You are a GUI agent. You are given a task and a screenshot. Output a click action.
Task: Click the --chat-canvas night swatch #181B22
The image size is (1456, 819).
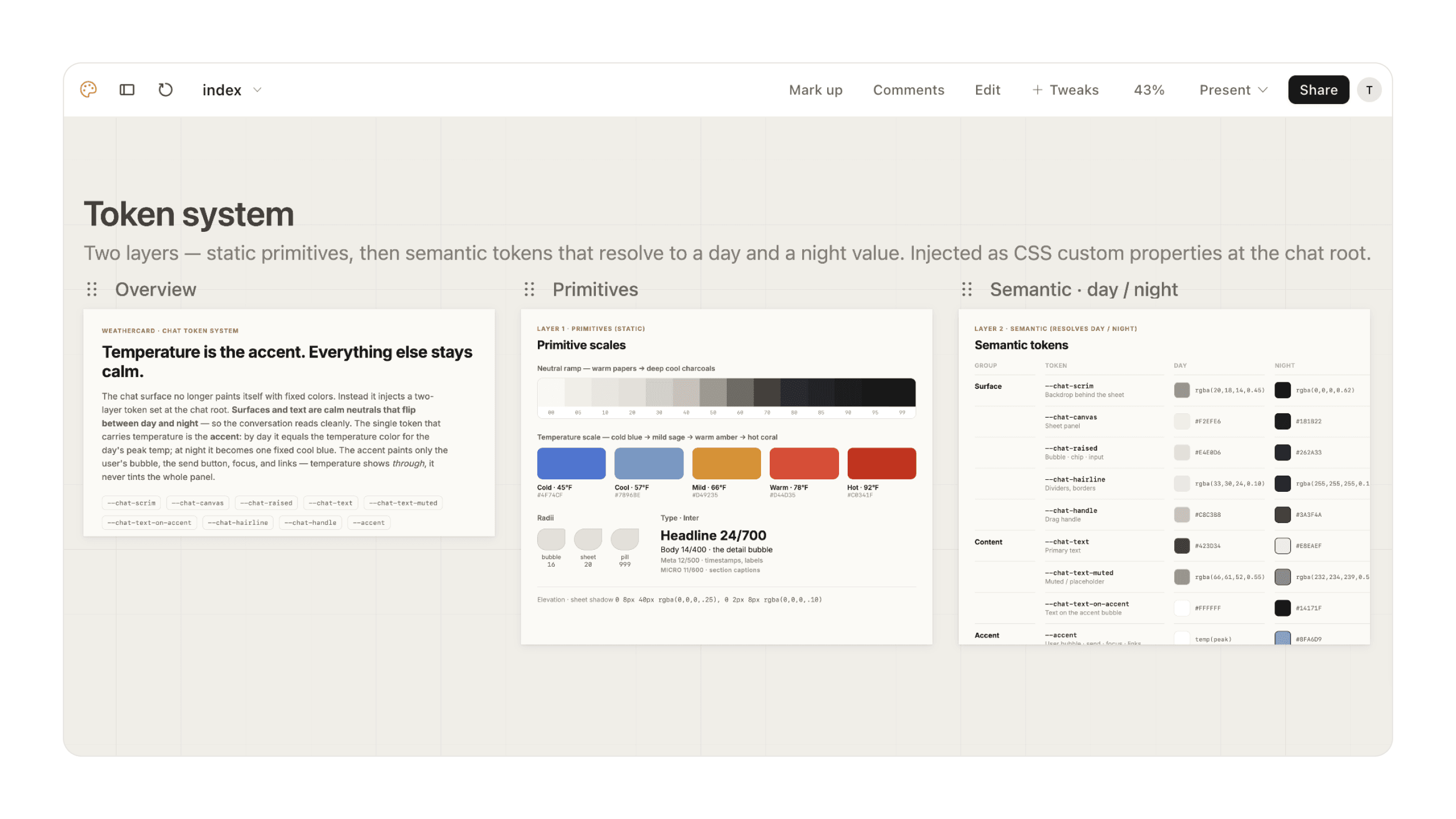tap(1283, 421)
